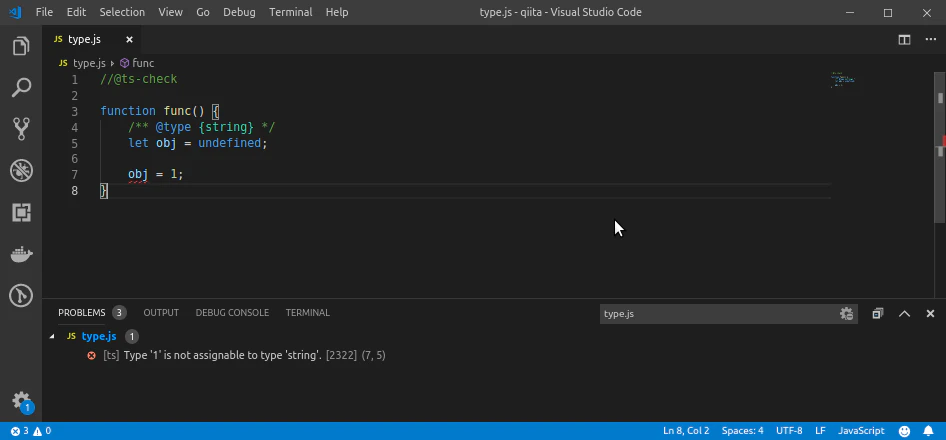946x440 pixels.
Task: Click the function keyword on line 3
Action: pos(128,111)
